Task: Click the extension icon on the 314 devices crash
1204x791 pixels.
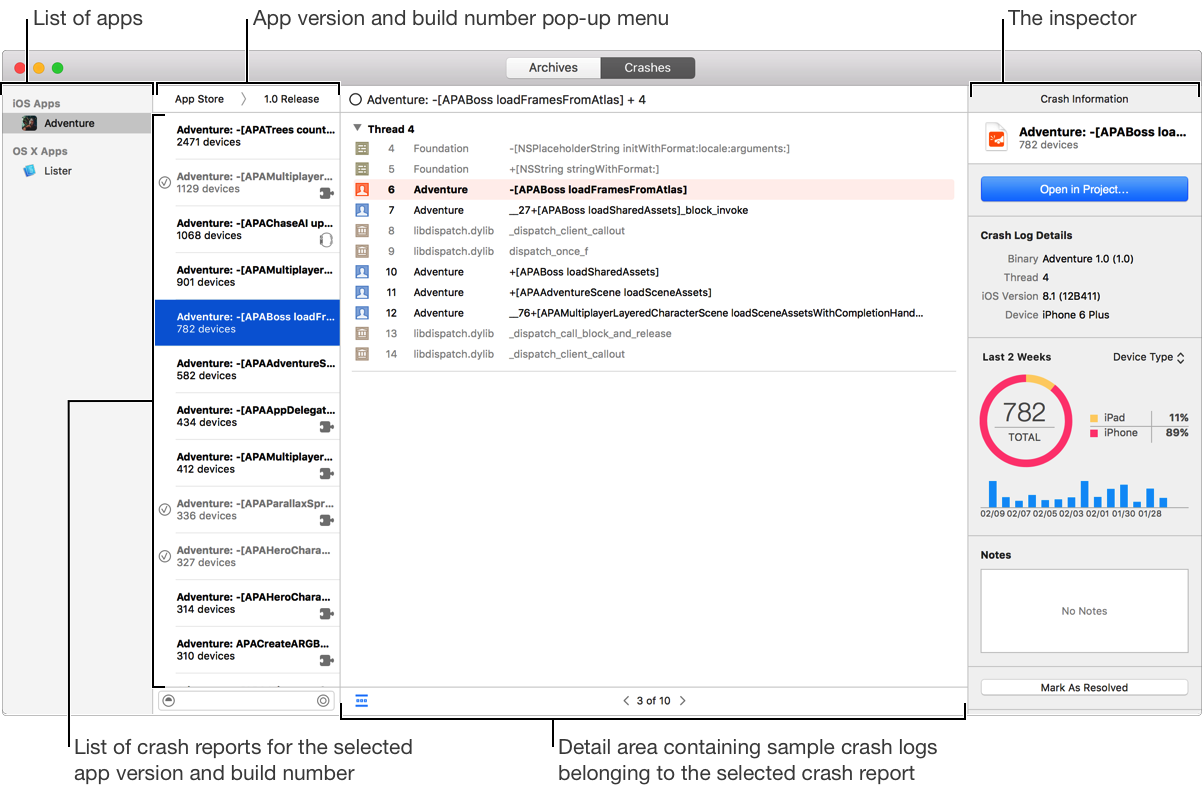Action: pyautogui.click(x=326, y=614)
